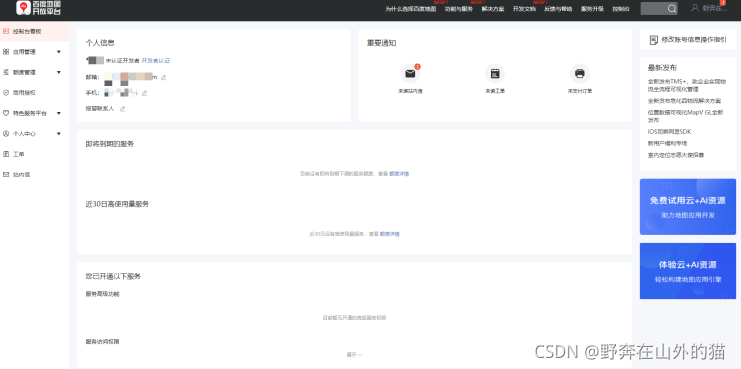Image resolution: width=741 pixels, height=369 pixels.
Task: Open the 新用户福利专场 link
Action: (x=667, y=143)
